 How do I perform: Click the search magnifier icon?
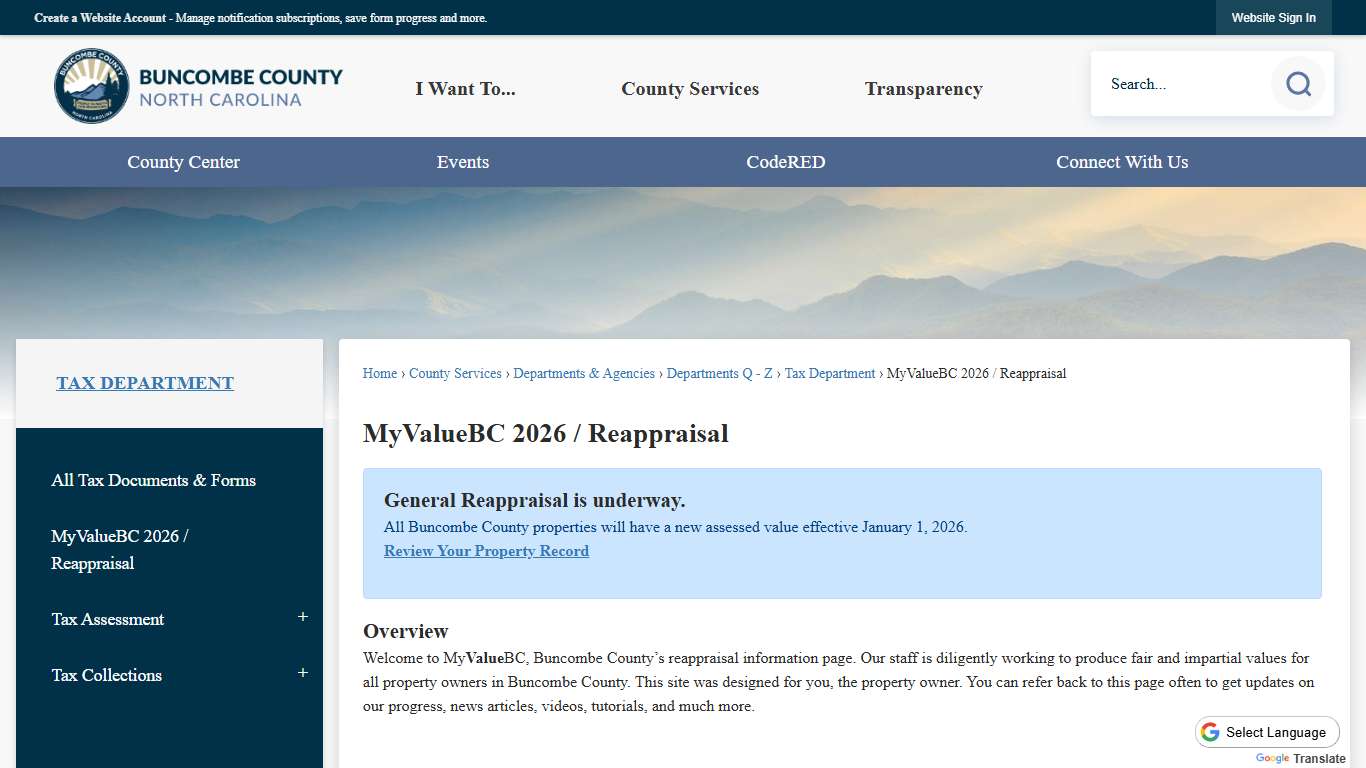tap(1297, 84)
